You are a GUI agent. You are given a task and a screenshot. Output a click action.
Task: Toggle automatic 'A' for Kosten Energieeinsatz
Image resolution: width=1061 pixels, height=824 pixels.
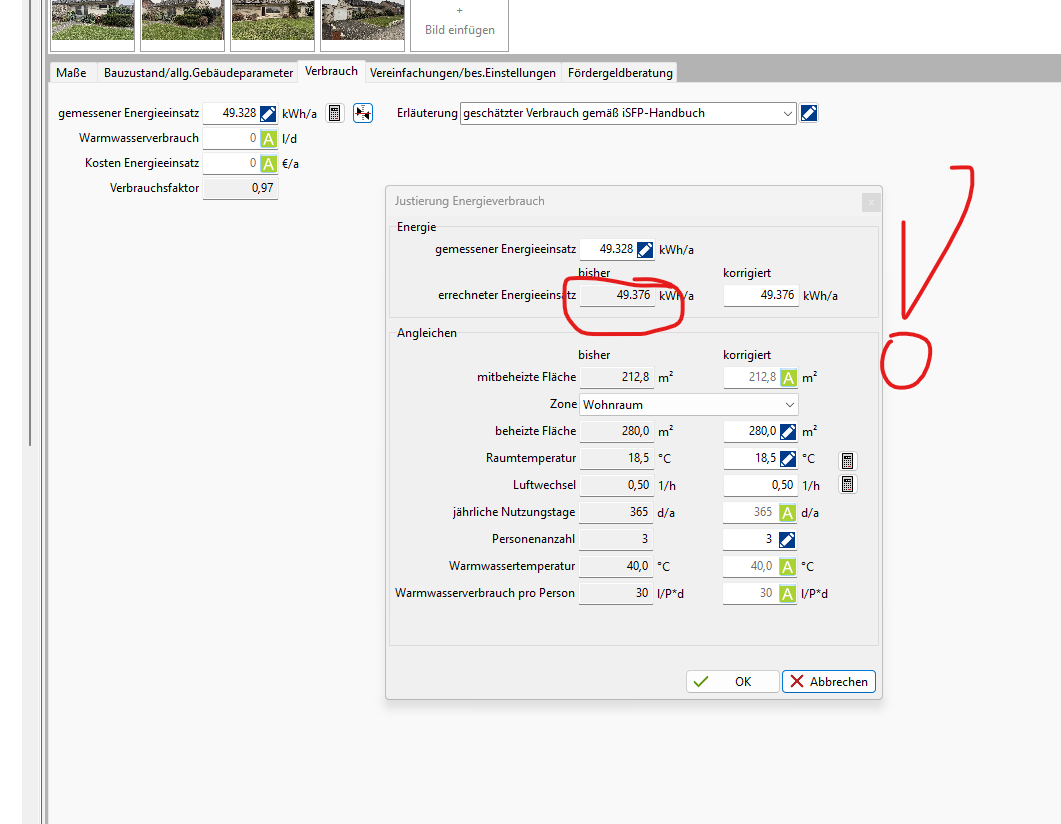[x=268, y=164]
